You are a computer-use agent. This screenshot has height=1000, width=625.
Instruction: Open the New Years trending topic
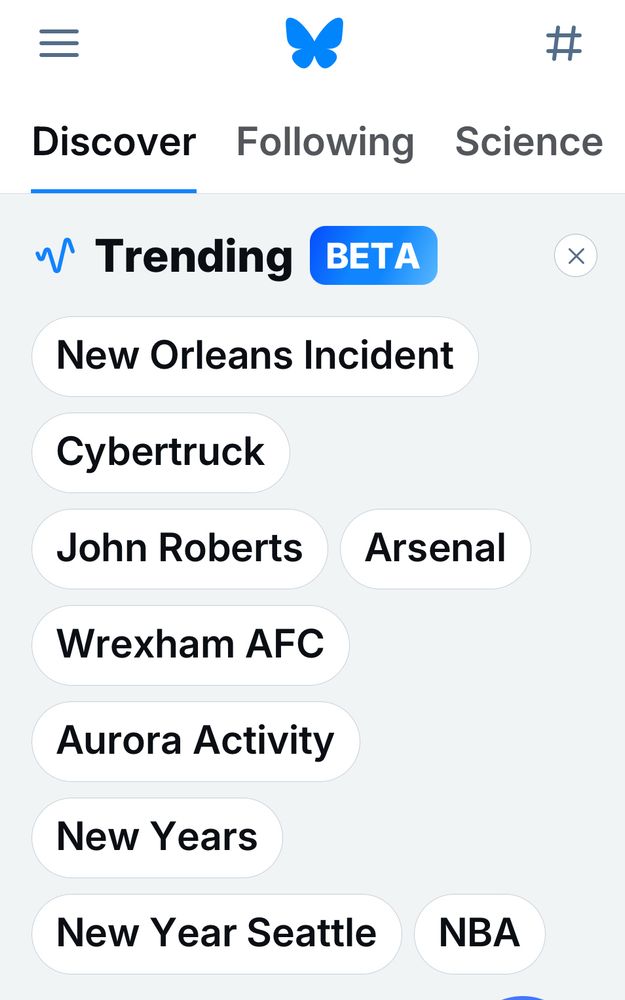(157, 837)
